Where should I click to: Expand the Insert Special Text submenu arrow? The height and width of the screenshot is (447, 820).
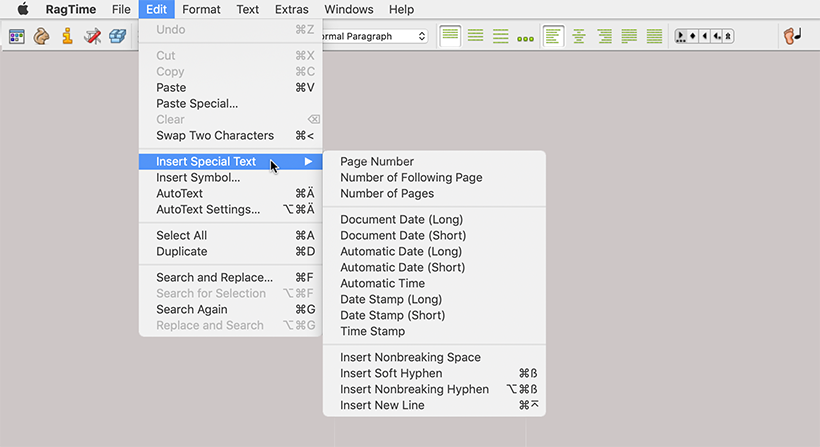[x=309, y=162]
